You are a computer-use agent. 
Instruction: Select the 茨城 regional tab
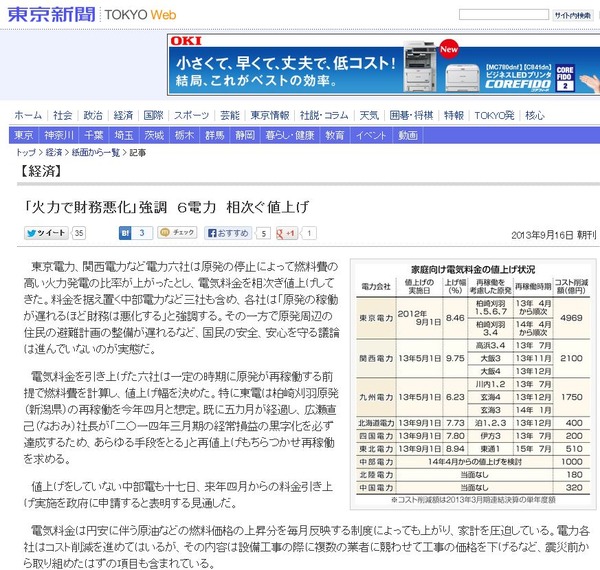(x=154, y=135)
